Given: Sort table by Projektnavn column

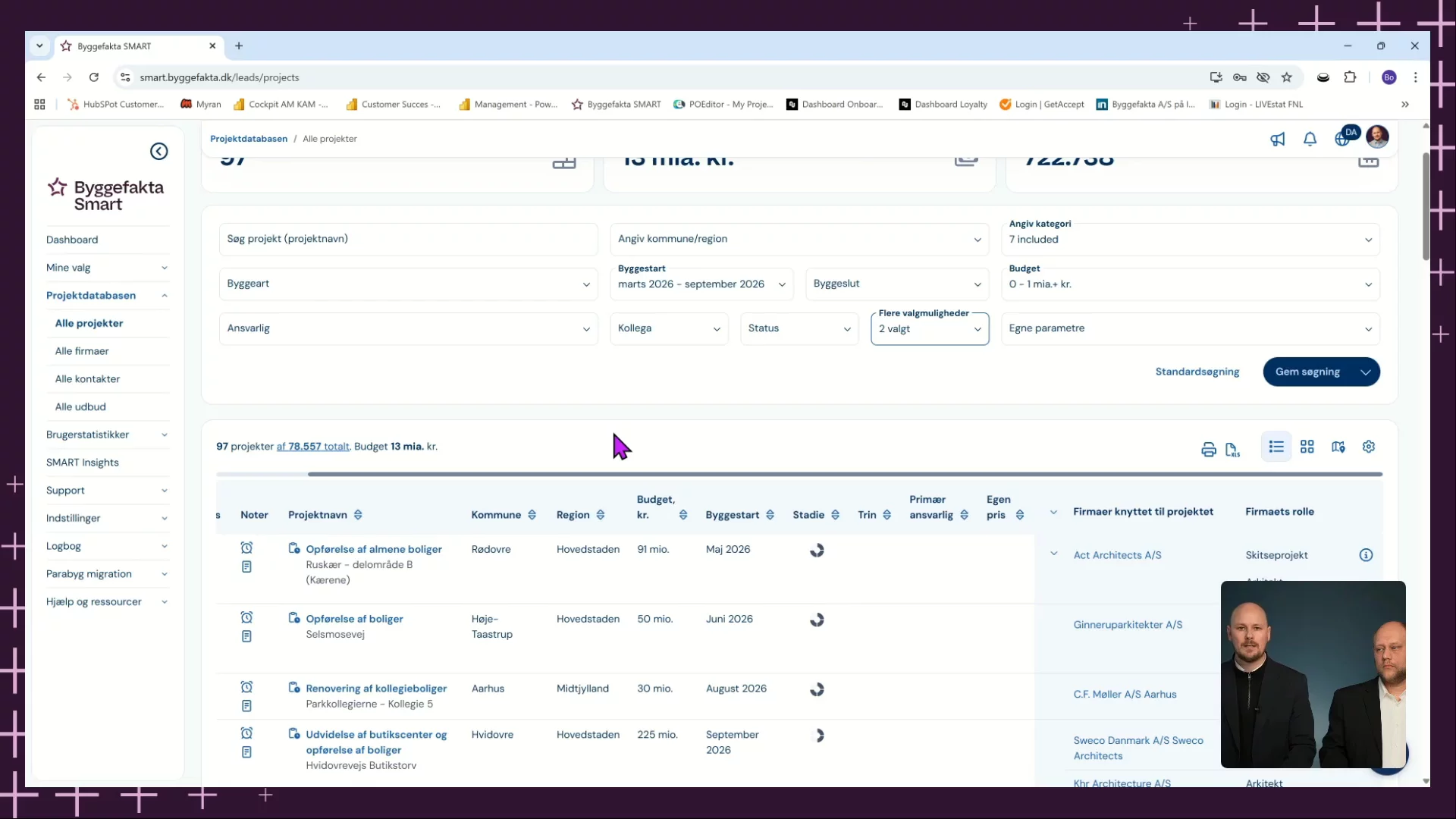Looking at the screenshot, I should pyautogui.click(x=358, y=515).
